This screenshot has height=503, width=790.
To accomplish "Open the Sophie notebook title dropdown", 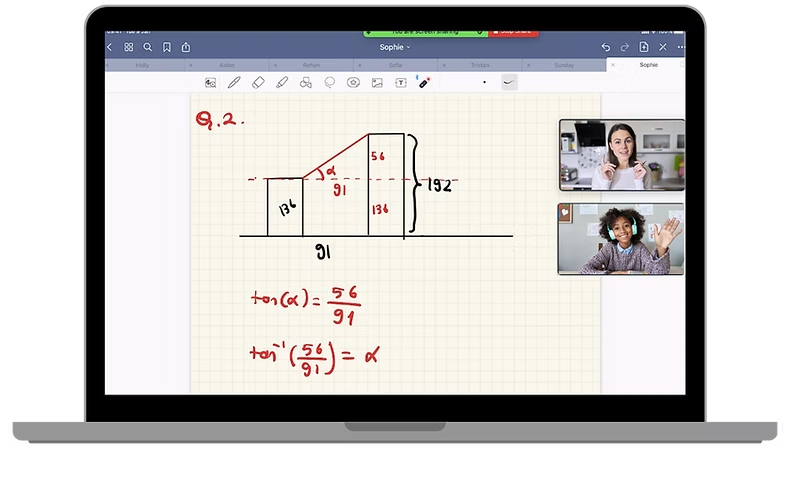I will tap(394, 47).
